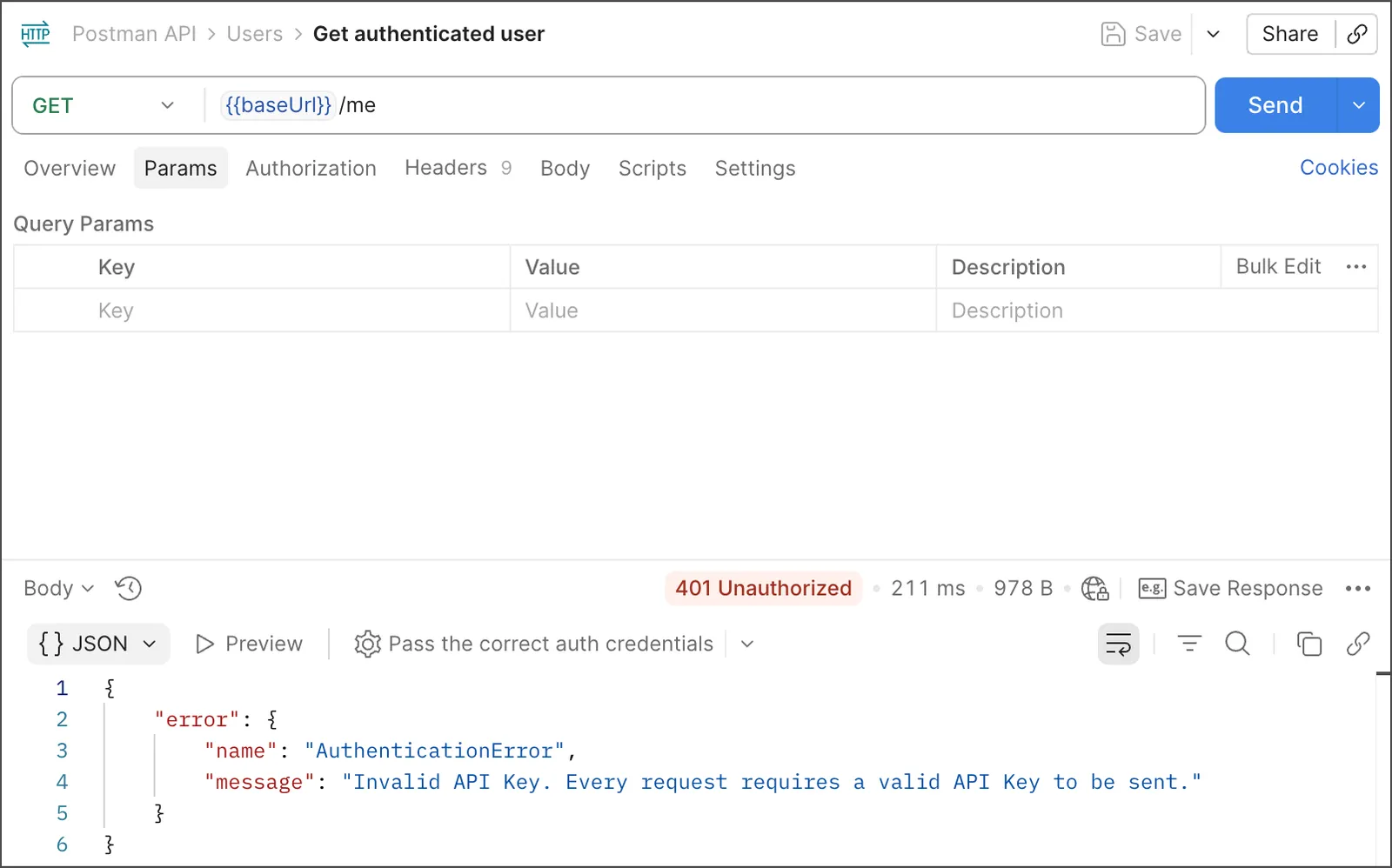Toggle word wrap in response body
1392x868 pixels.
point(1118,644)
